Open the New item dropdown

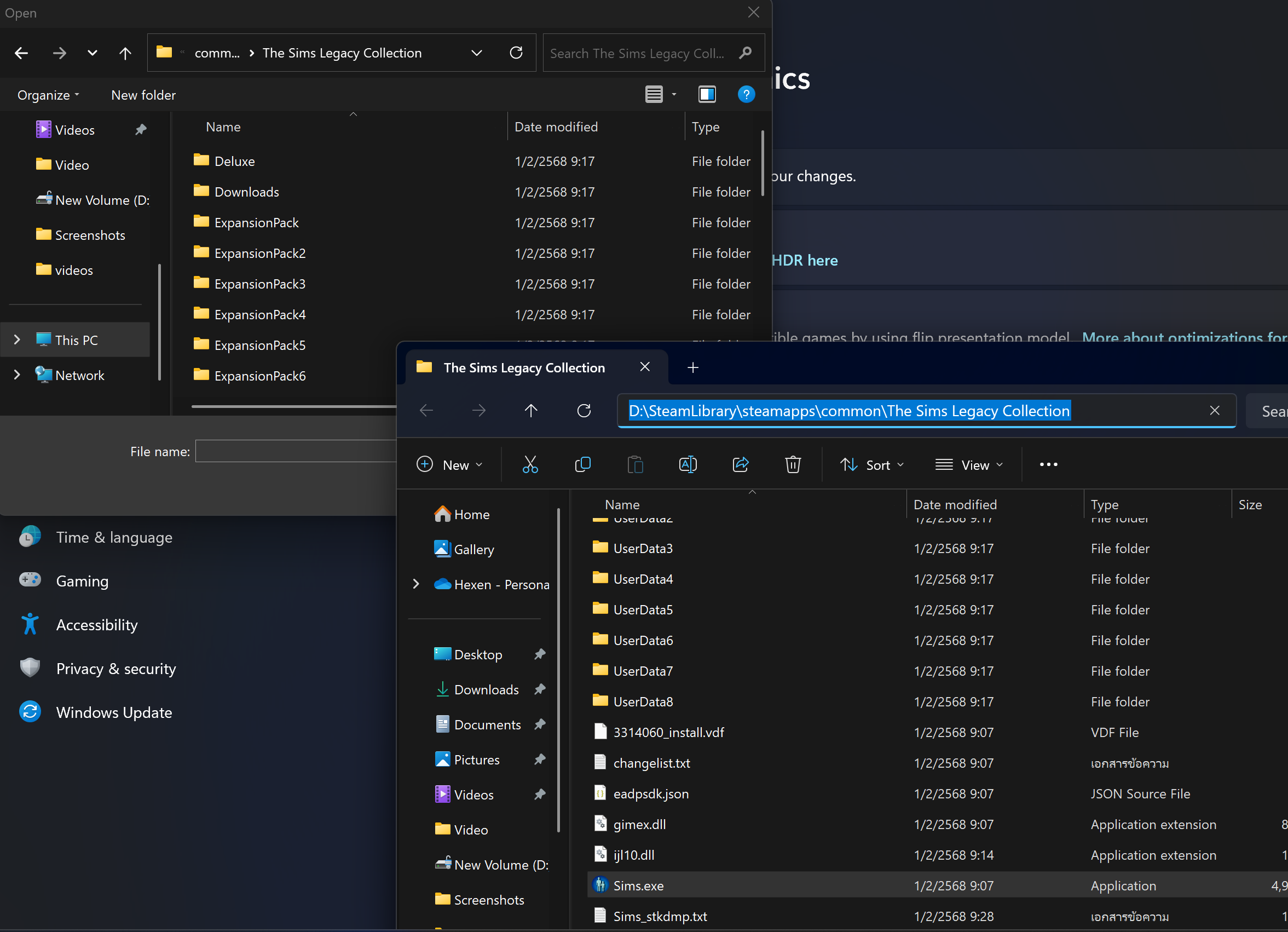coord(450,464)
